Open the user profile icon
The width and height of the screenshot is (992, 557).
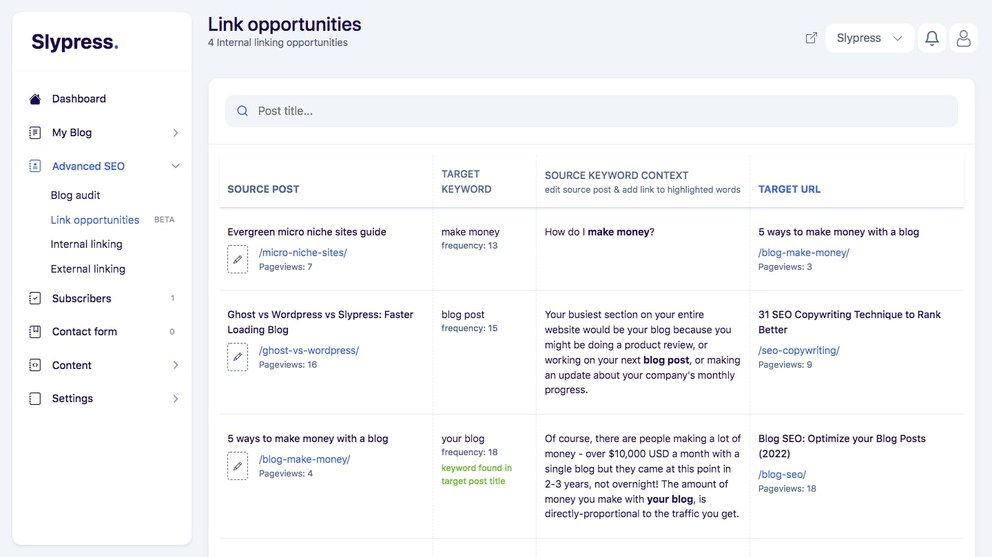click(963, 39)
